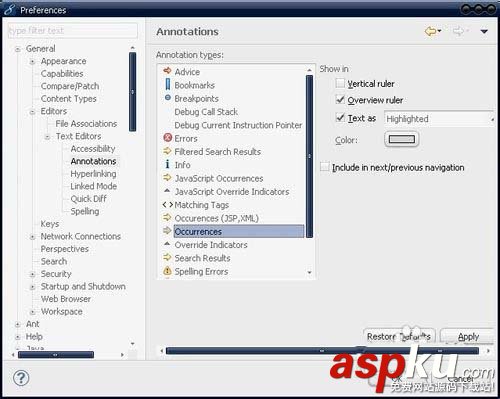The width and height of the screenshot is (500, 399).
Task: Click the bottom horizontal scrollbar of page
Action: [322, 351]
